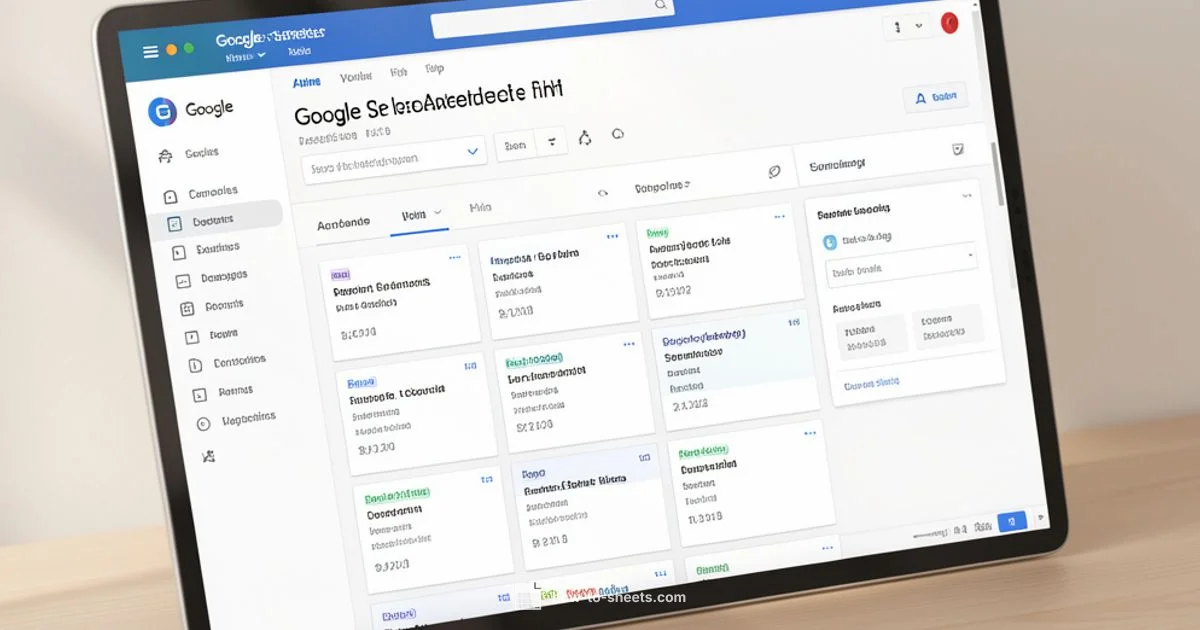This screenshot has width=1200, height=630.
Task: Switch to the underlined middle tab above the cards
Action: [x=419, y=216]
